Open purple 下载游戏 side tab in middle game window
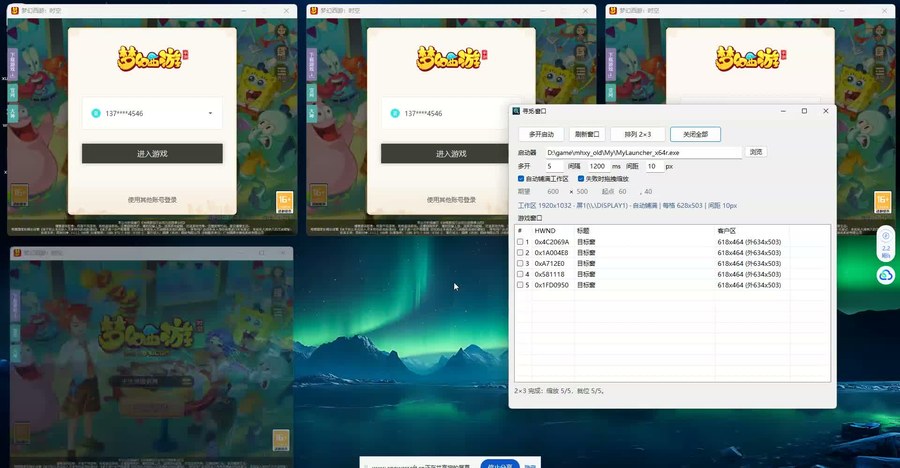The height and width of the screenshot is (468, 900). point(312,64)
